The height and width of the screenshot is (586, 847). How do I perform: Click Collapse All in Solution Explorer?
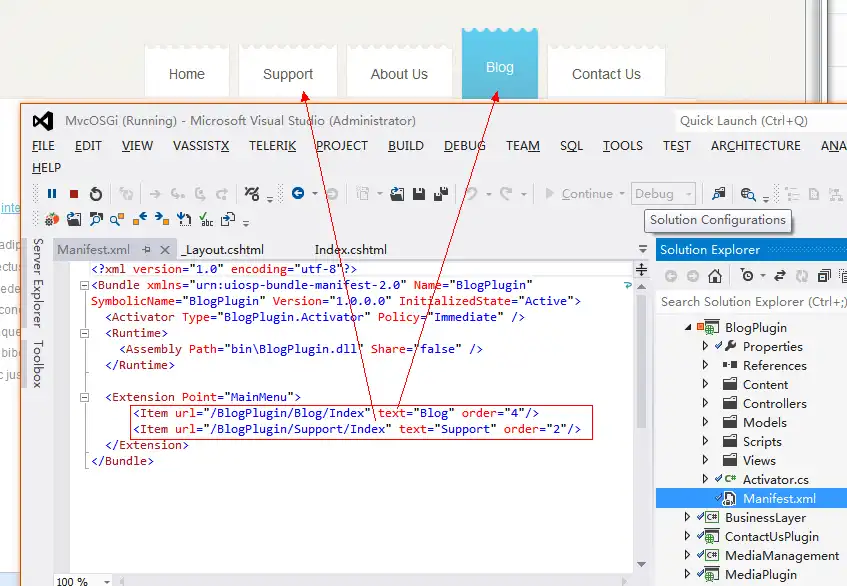click(824, 276)
